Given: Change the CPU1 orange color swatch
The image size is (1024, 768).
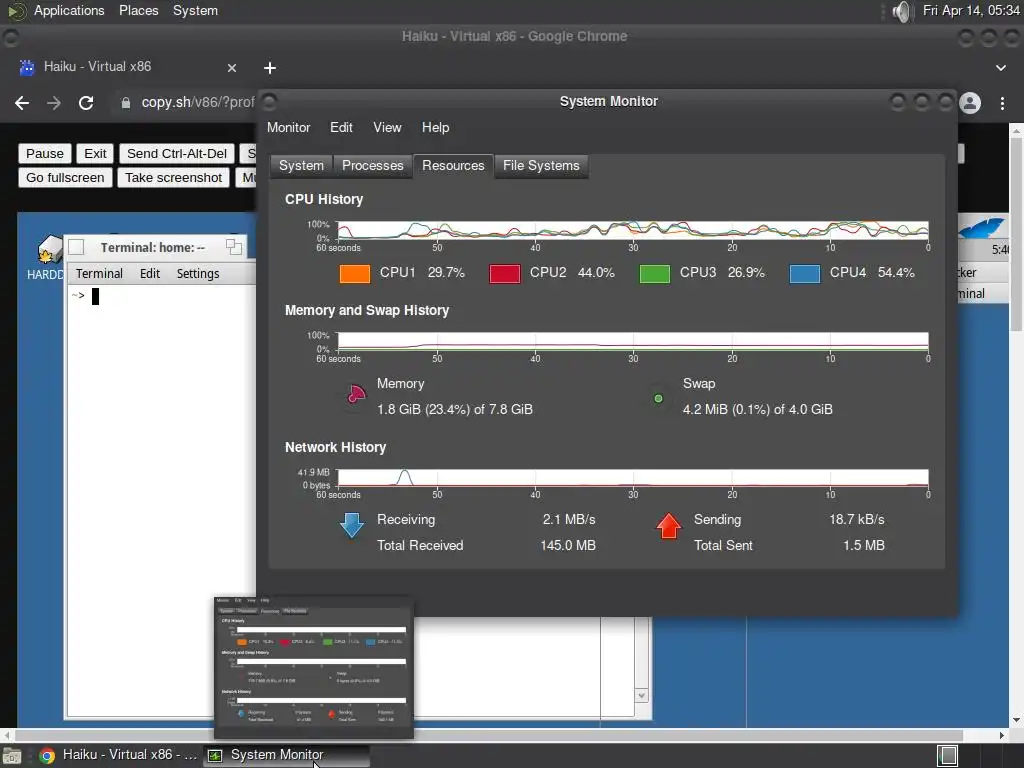Looking at the screenshot, I should point(355,273).
